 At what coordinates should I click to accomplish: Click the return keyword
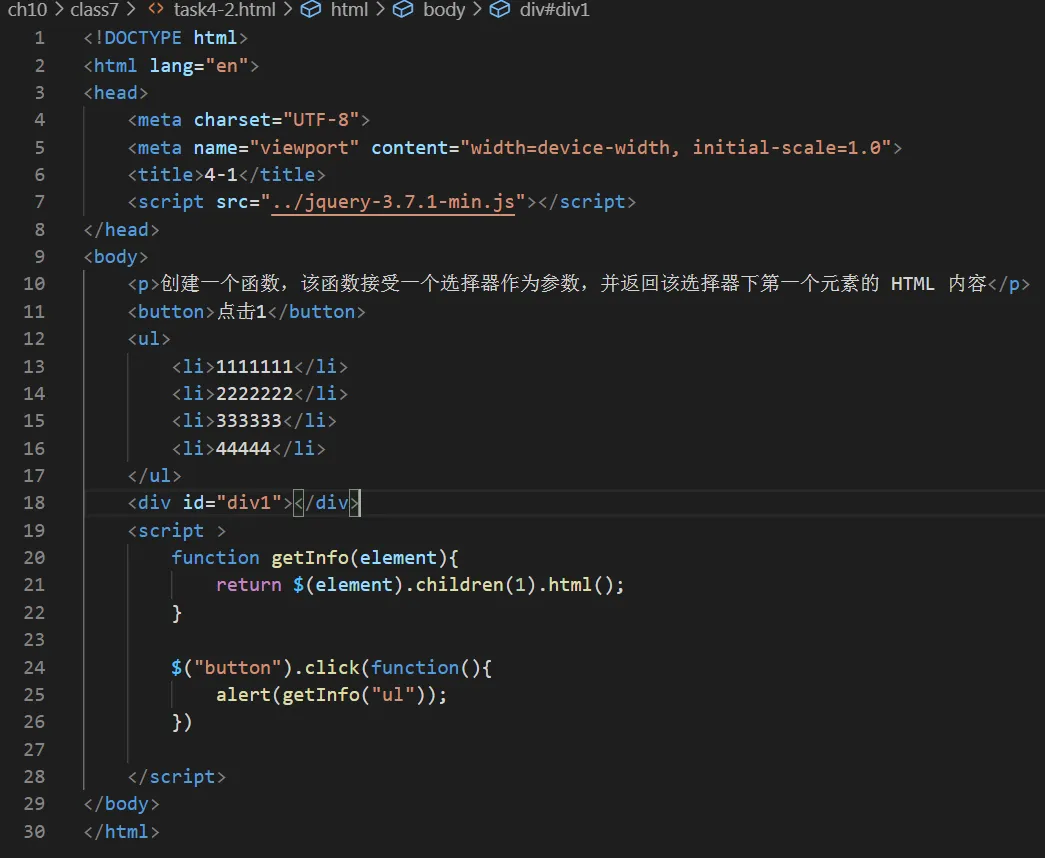pyautogui.click(x=249, y=585)
